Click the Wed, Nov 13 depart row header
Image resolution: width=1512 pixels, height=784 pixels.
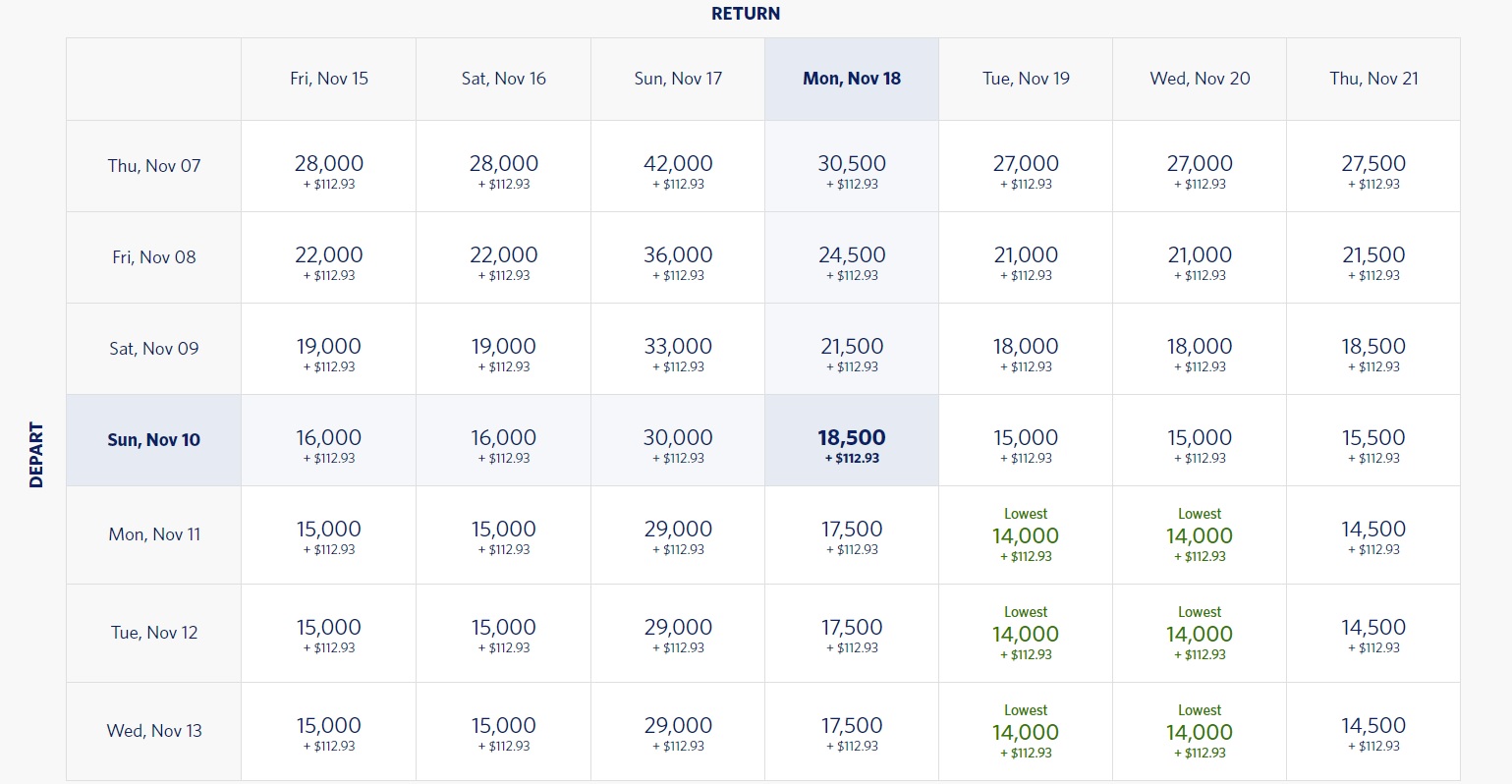pos(154,731)
